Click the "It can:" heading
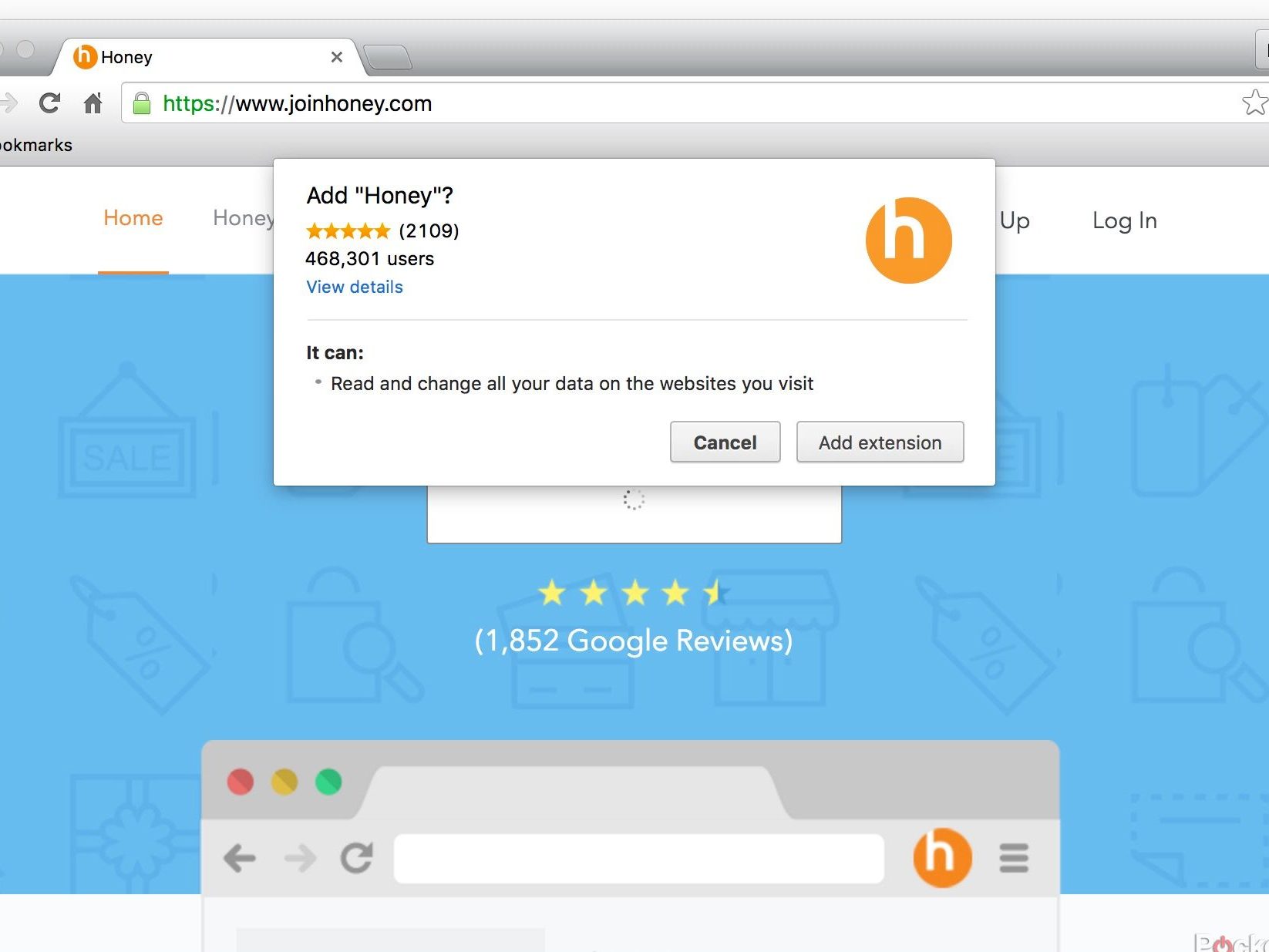This screenshot has width=1269, height=952. tap(335, 353)
